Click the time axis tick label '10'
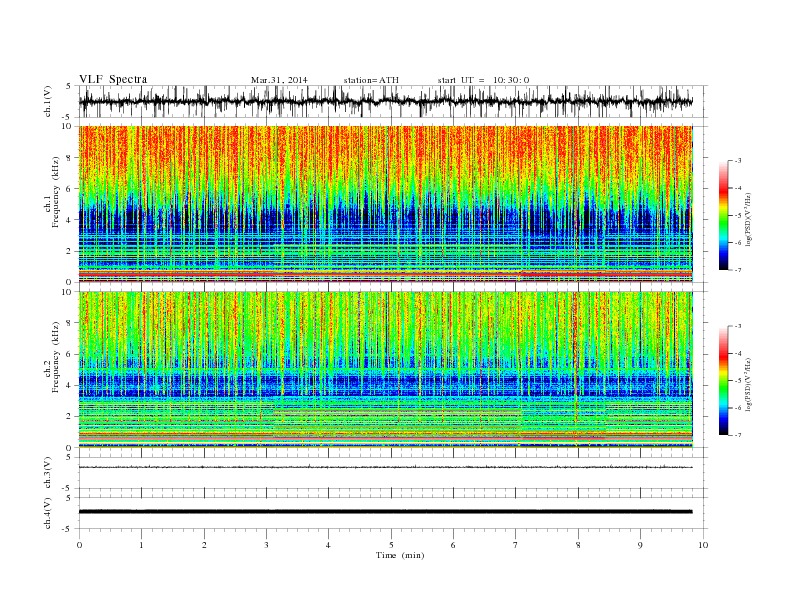792x612 pixels. pos(703,545)
